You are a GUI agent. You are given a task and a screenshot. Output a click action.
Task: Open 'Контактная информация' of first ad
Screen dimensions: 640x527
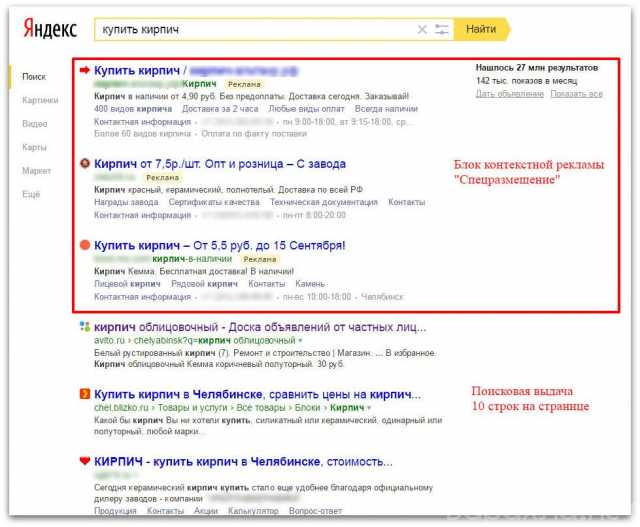tap(142, 122)
